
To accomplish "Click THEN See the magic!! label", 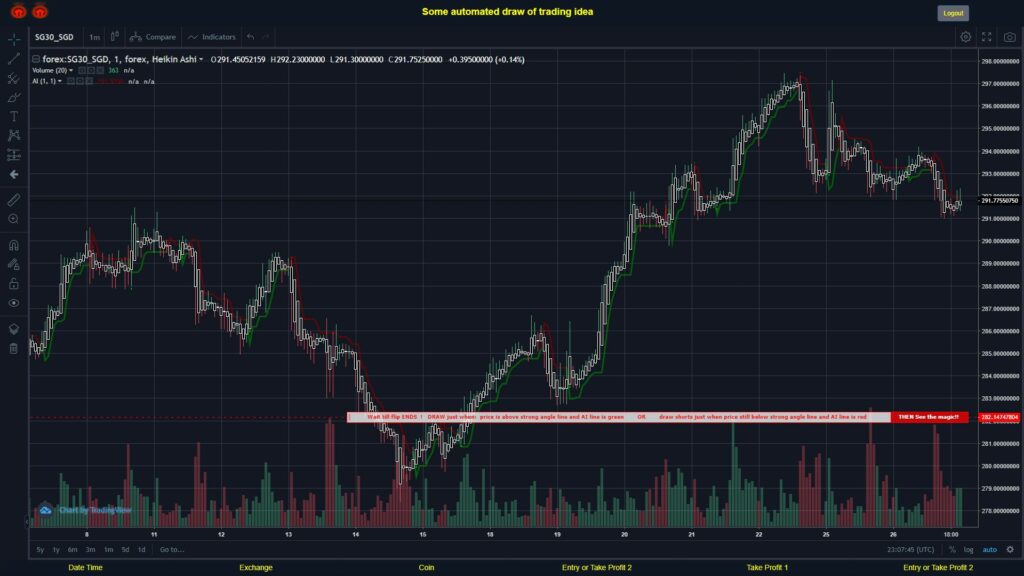I will (929, 417).
